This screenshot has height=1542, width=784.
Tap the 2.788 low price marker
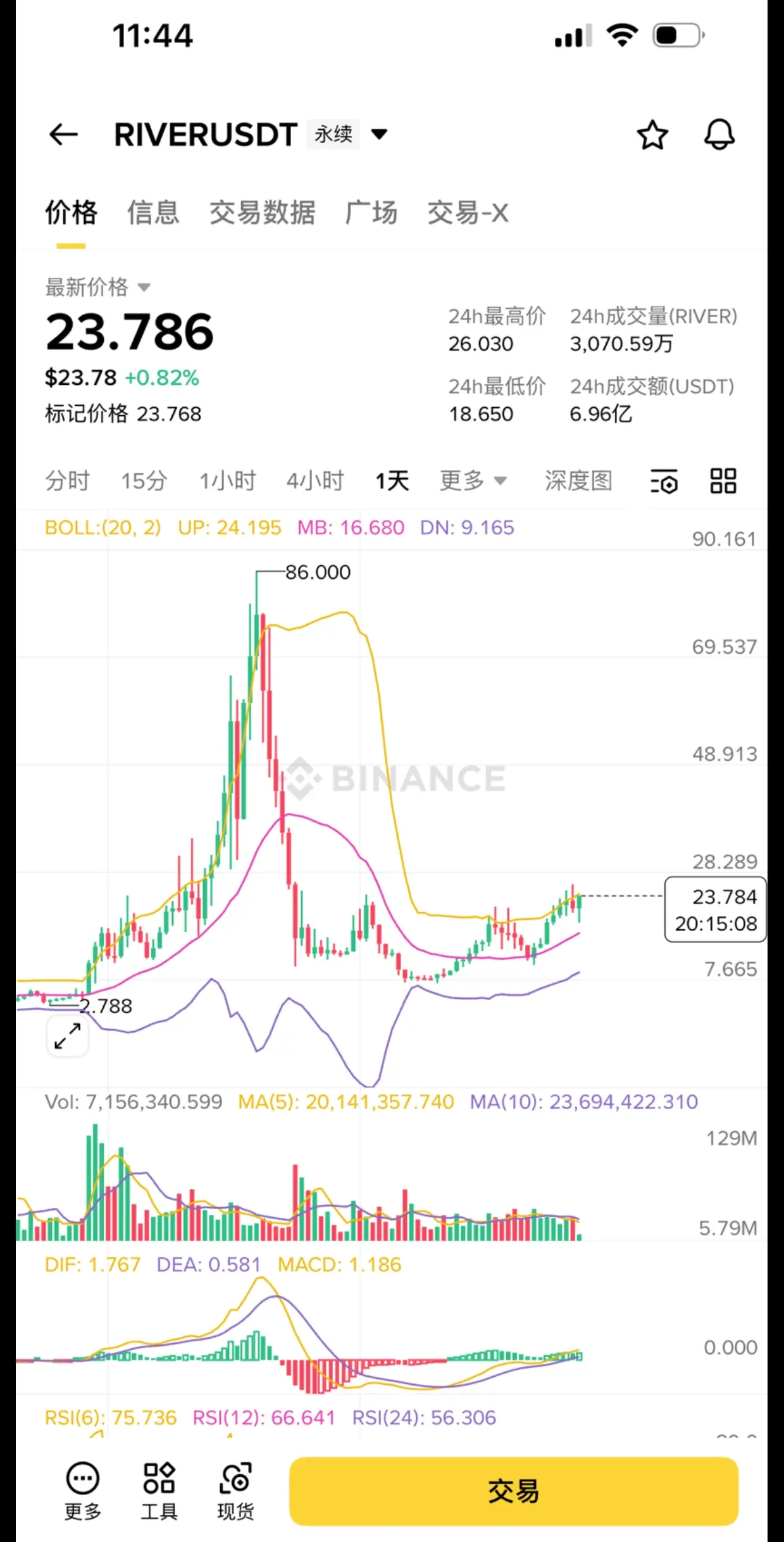(106, 1006)
